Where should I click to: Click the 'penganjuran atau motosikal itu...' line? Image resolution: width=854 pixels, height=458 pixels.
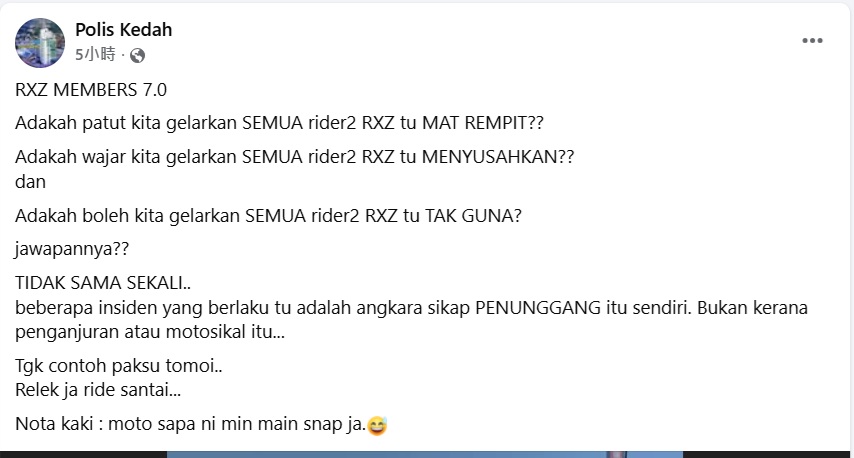[x=150, y=332]
